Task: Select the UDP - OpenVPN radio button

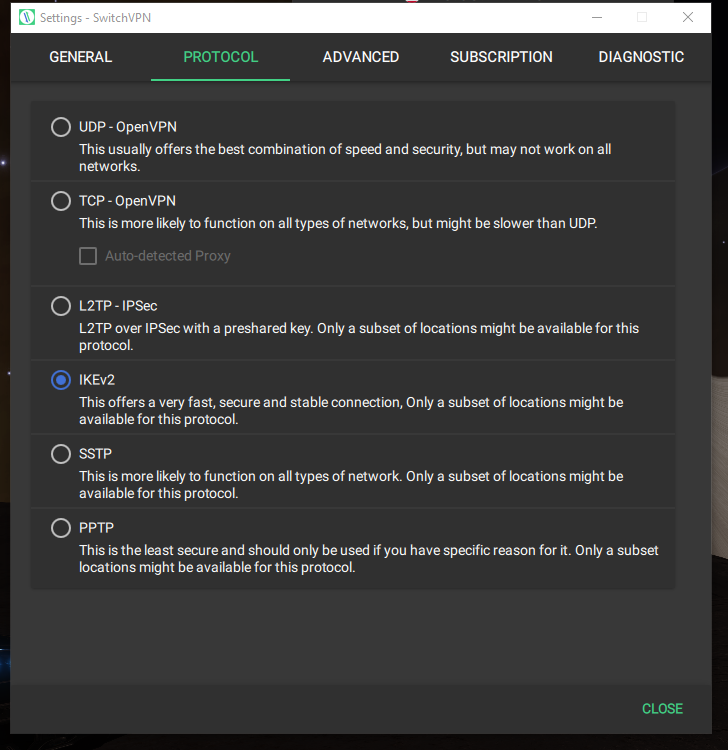Action: (x=61, y=127)
